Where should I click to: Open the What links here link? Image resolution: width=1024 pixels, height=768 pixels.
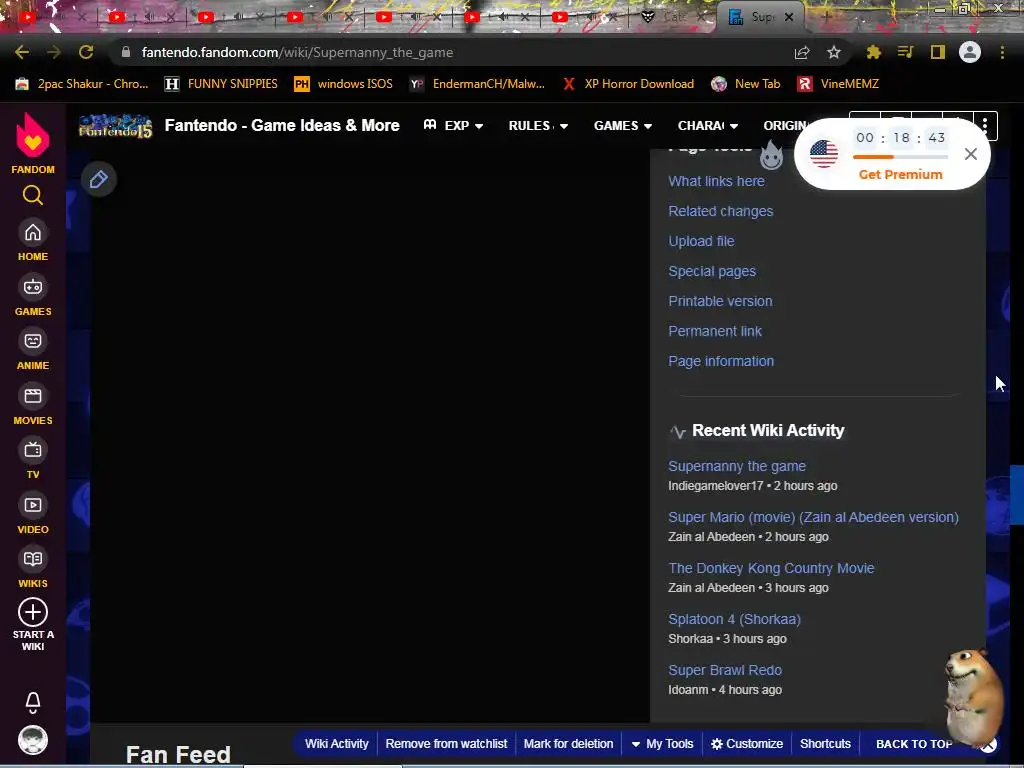(716, 182)
